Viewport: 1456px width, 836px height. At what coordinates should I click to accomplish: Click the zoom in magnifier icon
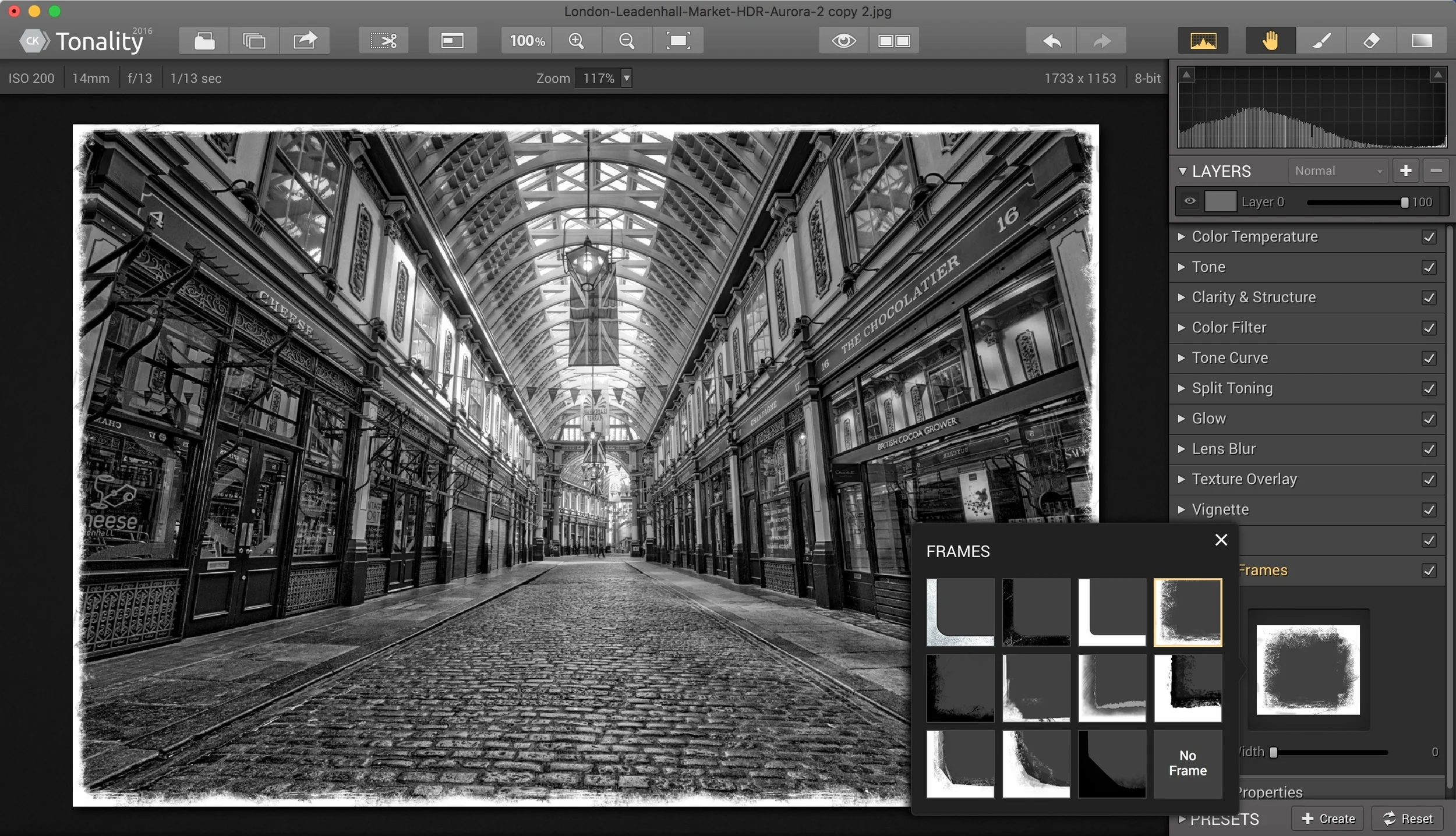(x=577, y=41)
